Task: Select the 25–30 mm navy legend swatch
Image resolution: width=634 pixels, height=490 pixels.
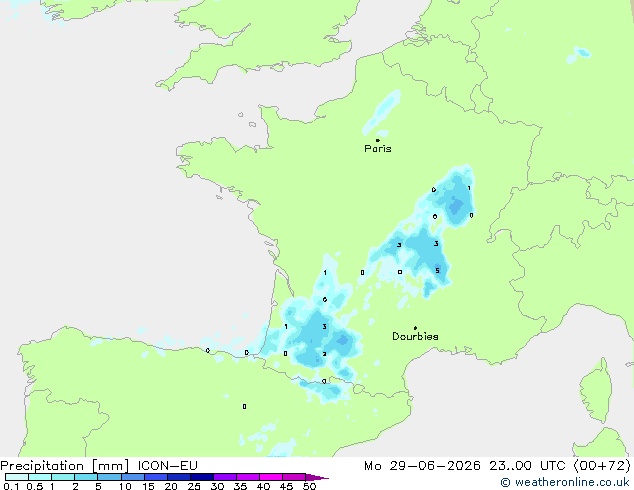Action: 201,477
